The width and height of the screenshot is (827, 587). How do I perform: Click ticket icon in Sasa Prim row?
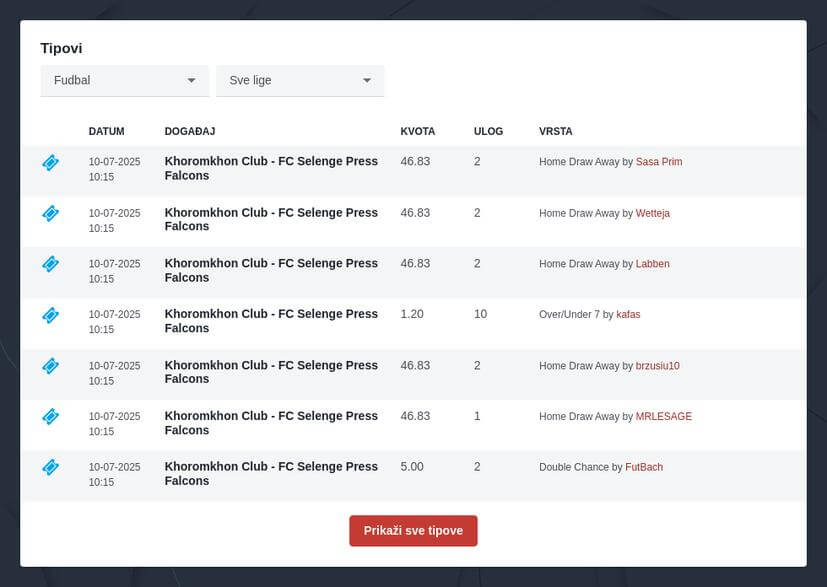(x=51, y=162)
